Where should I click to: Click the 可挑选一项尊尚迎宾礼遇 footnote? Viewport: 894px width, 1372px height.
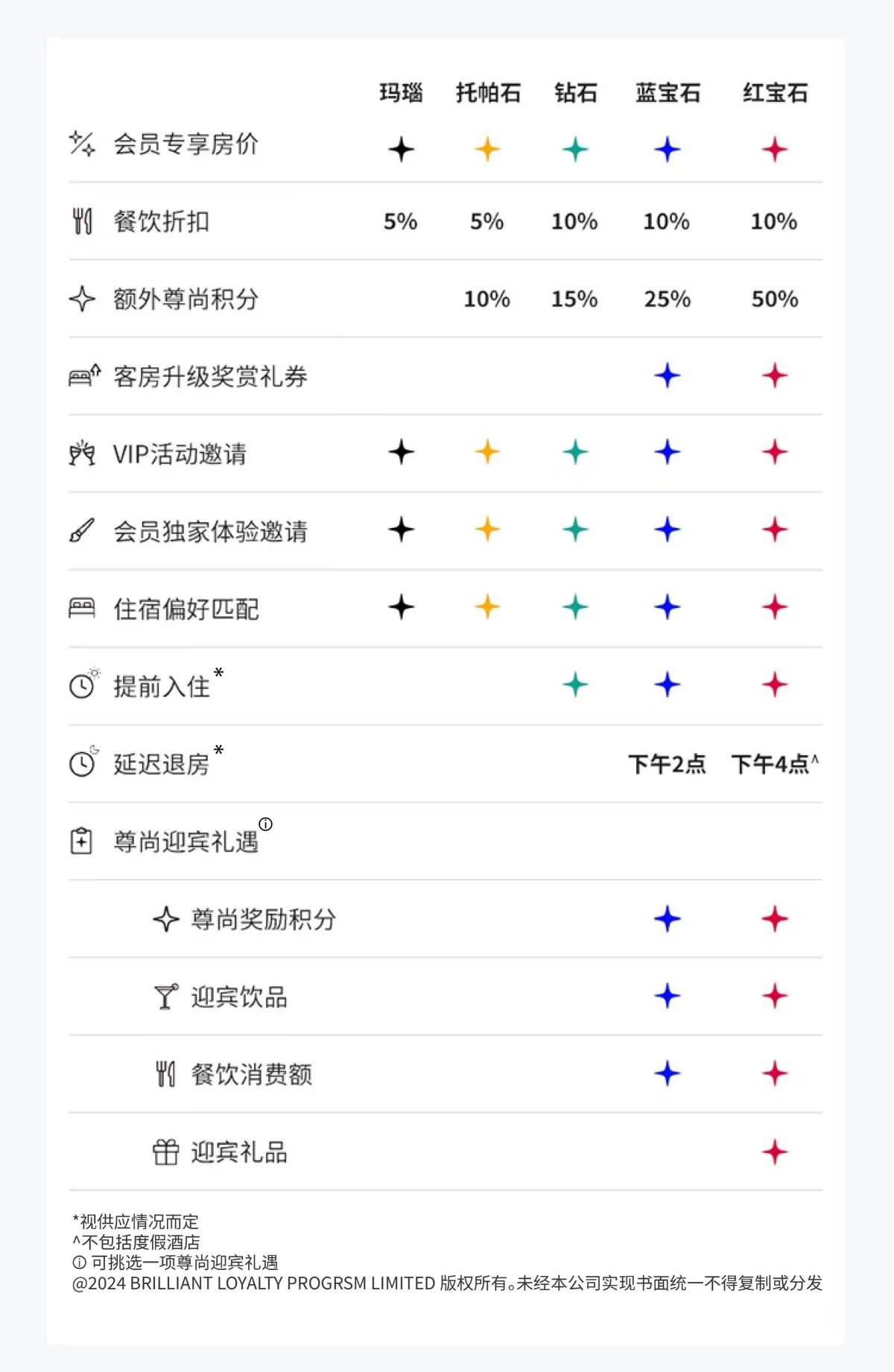185,1263
